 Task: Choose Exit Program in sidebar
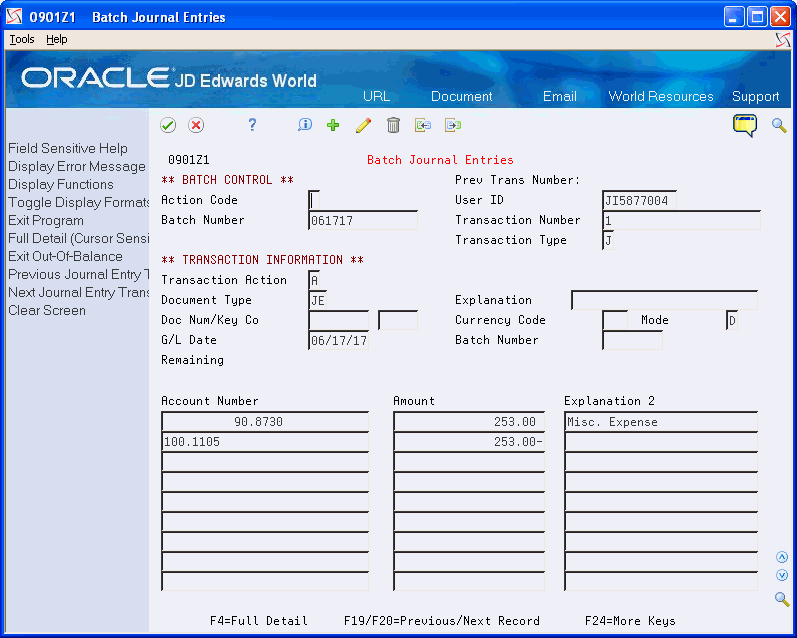[x=46, y=221]
